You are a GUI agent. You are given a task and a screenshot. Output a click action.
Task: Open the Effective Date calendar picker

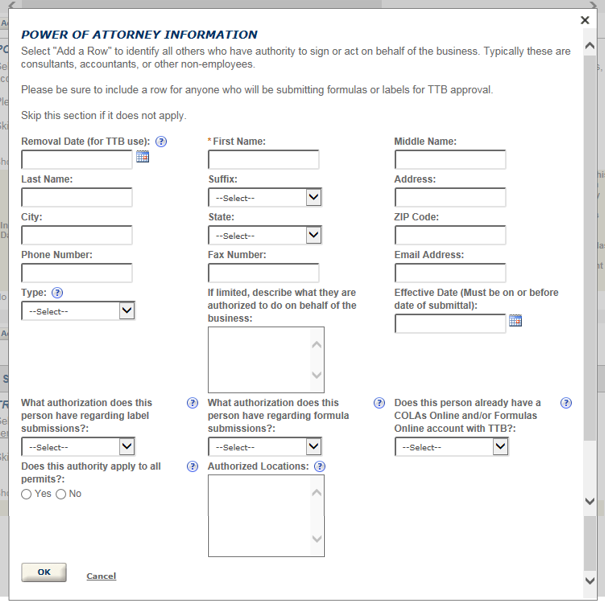click(x=515, y=321)
